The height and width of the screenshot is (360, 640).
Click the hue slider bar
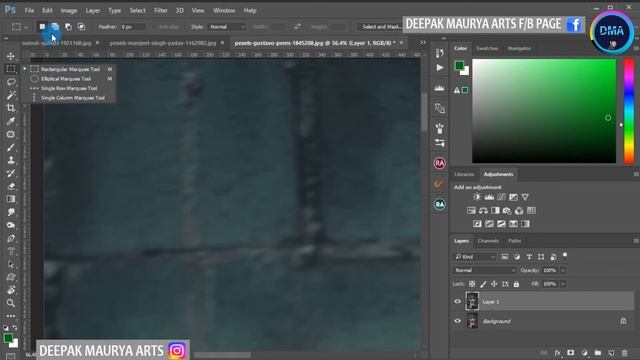coord(629,111)
